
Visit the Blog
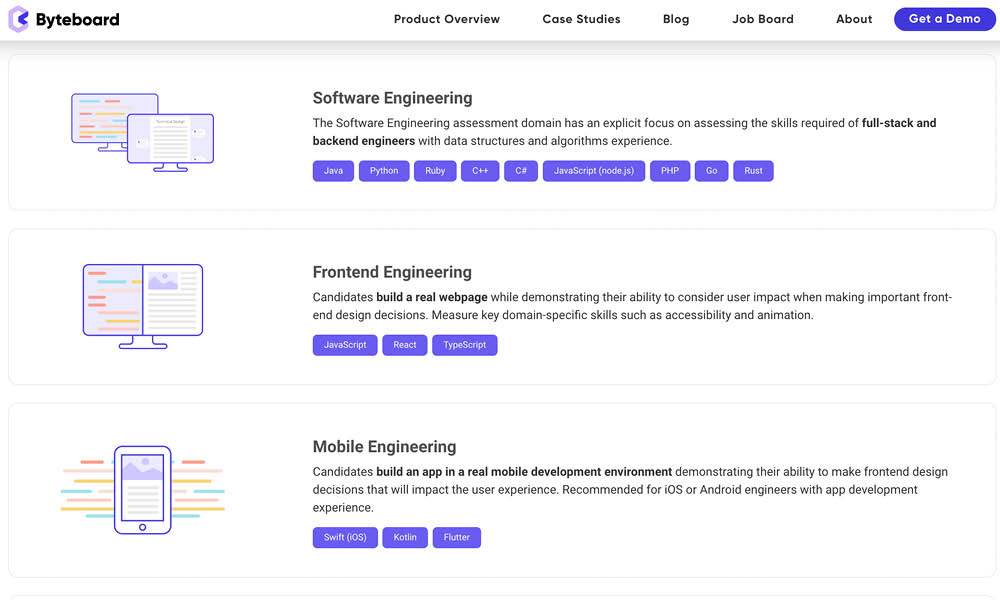click(676, 18)
